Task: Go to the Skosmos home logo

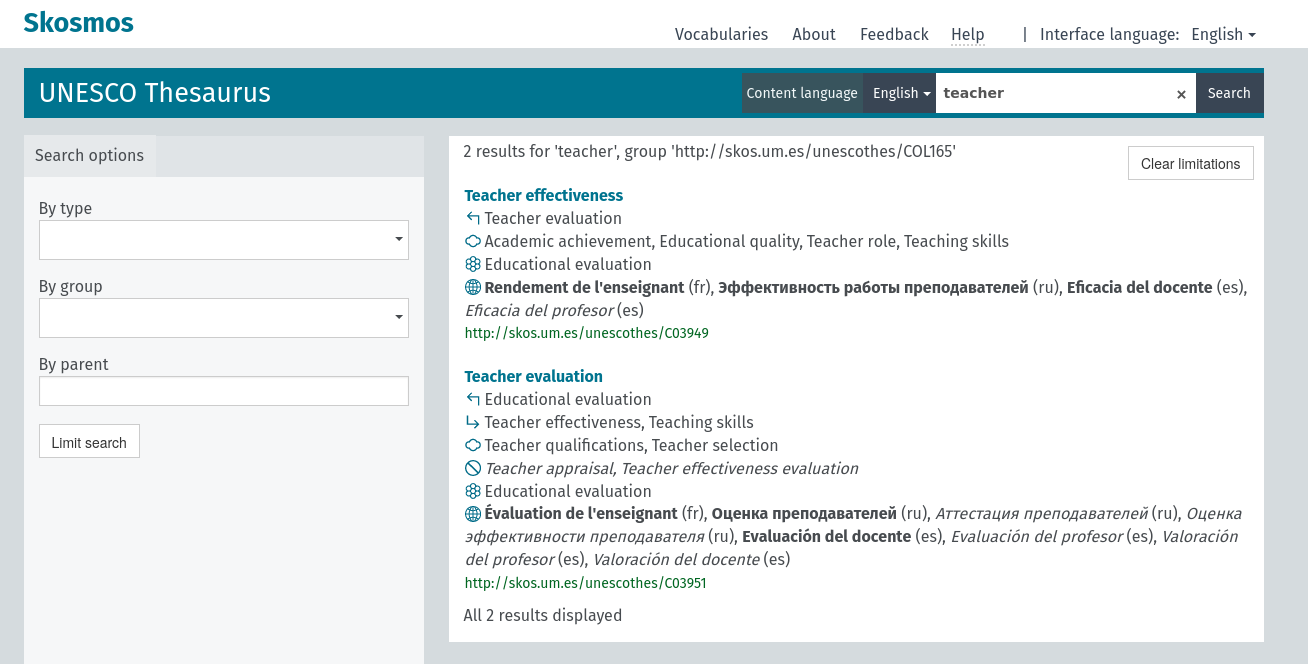Action: click(x=78, y=22)
